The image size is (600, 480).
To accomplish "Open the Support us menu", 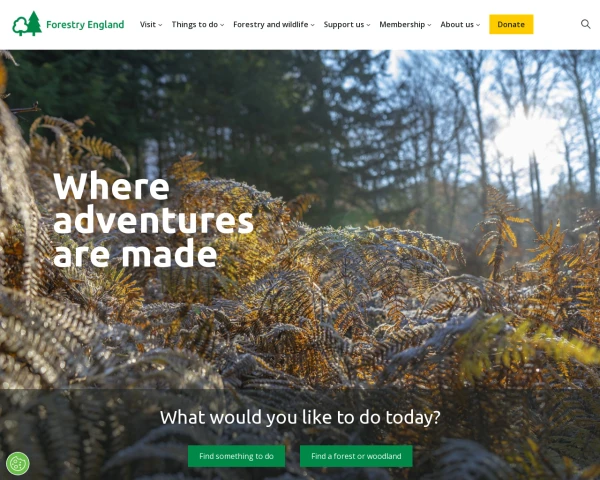I will [x=347, y=24].
